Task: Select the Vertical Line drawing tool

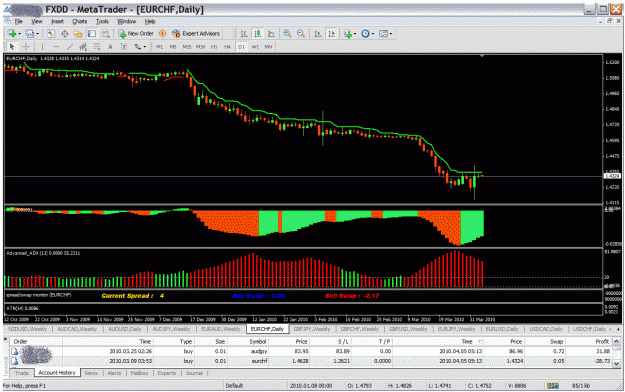Action: click(x=42, y=47)
